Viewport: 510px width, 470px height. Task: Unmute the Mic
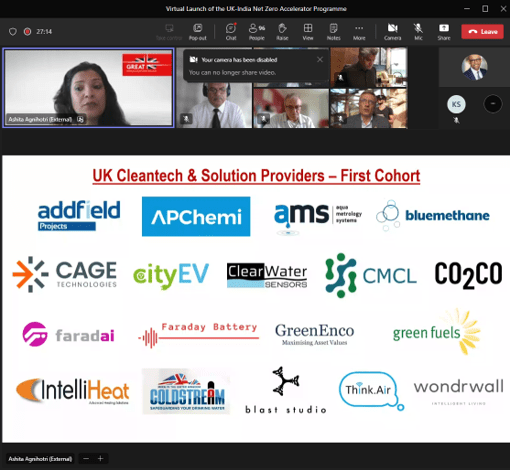418,32
